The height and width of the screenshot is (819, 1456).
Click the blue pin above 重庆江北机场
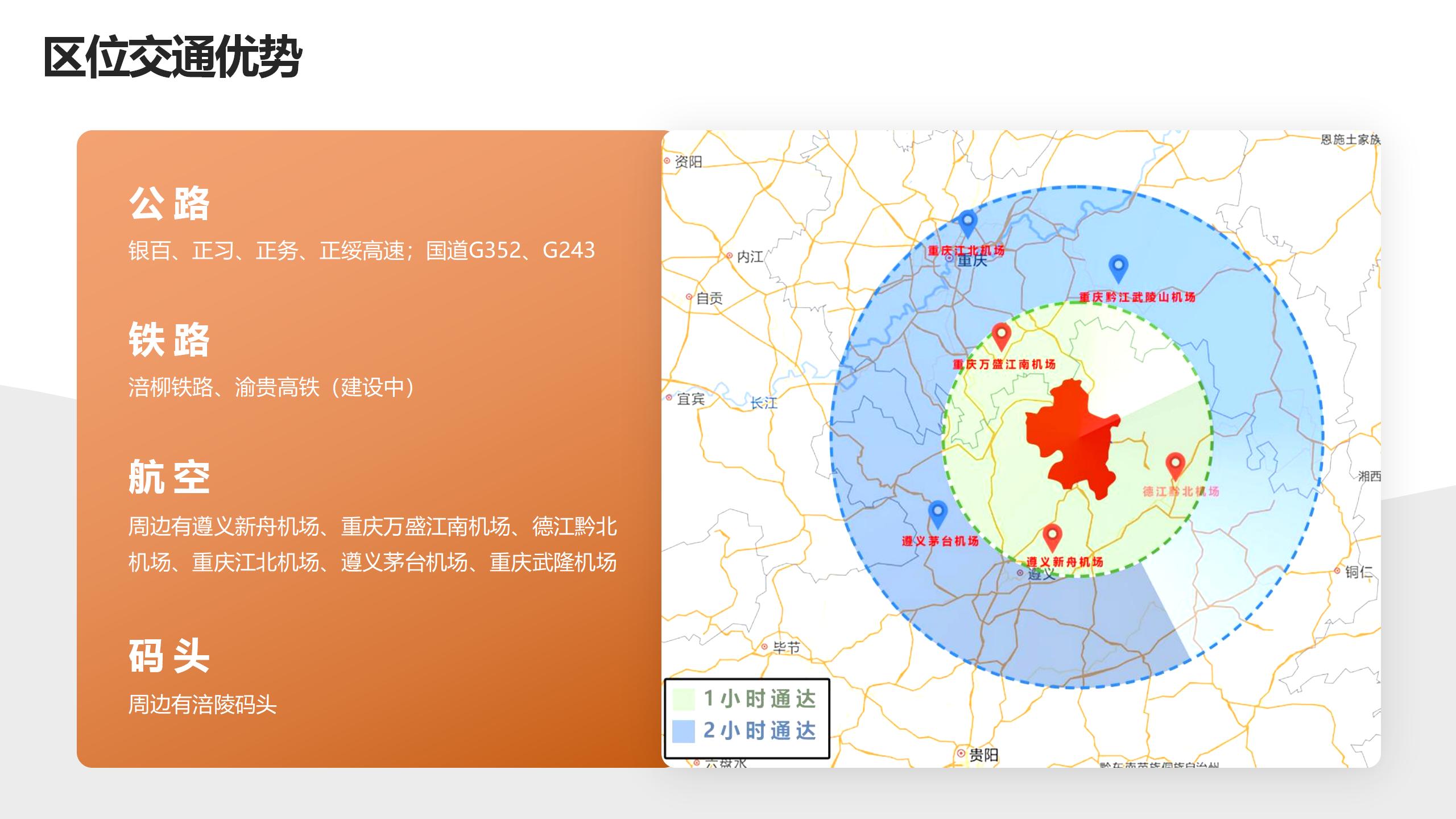pos(967,221)
